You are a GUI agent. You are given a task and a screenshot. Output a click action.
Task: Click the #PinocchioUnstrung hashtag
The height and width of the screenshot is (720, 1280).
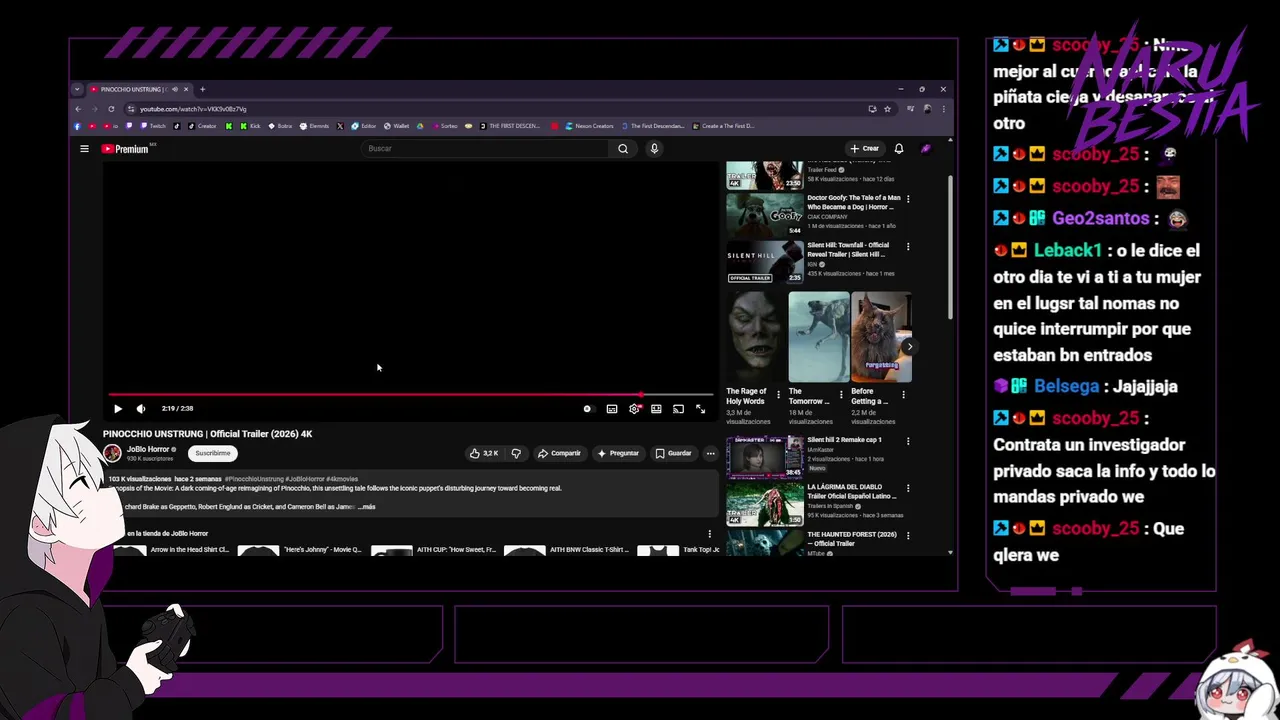pos(254,479)
